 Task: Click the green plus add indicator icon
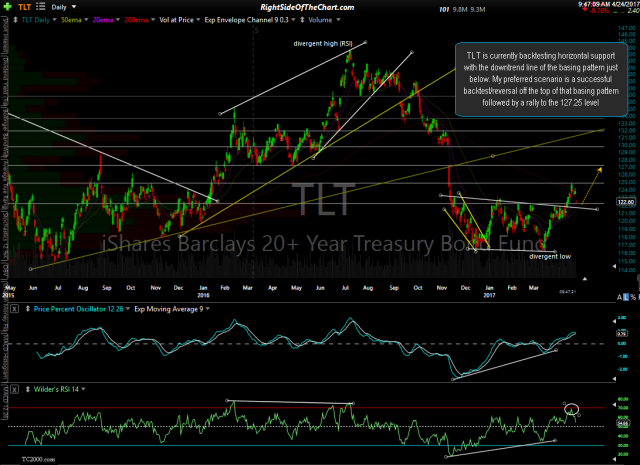coord(7,7)
